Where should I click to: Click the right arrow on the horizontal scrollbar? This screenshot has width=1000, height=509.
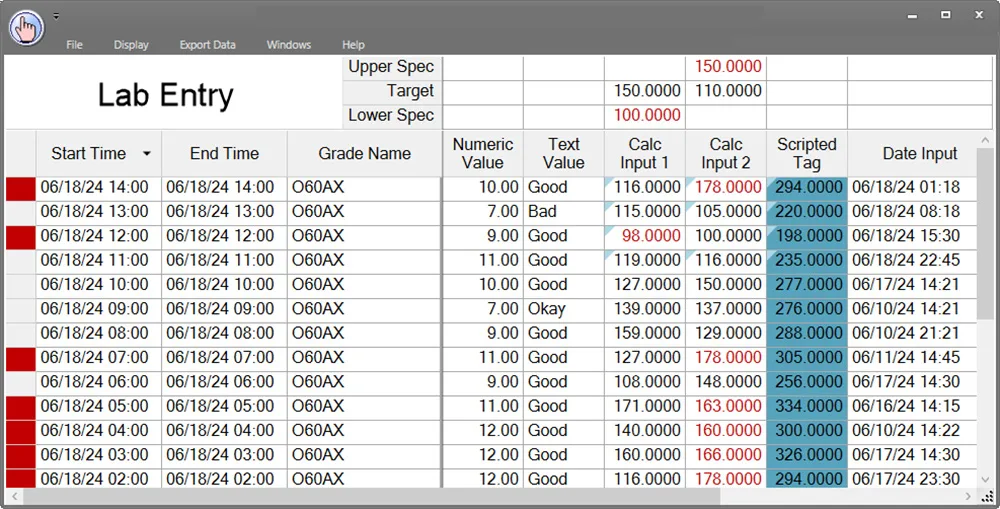click(968, 497)
